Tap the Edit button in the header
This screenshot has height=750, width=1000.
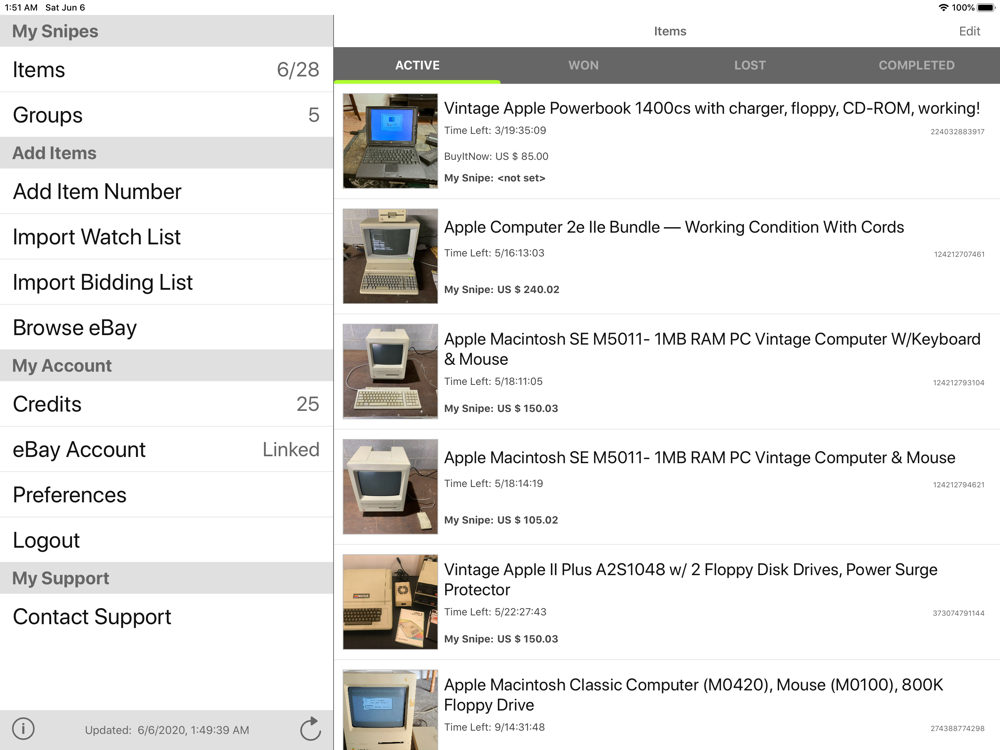(969, 31)
